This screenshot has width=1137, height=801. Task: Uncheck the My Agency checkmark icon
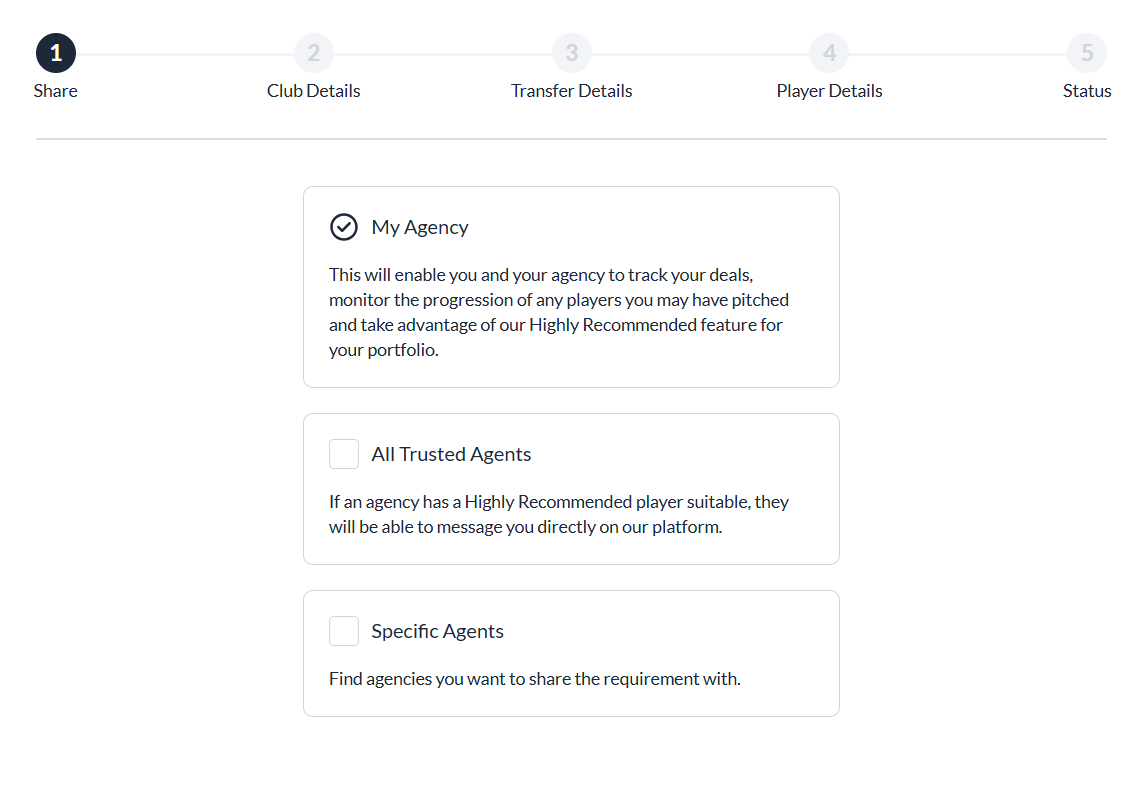[x=344, y=227]
